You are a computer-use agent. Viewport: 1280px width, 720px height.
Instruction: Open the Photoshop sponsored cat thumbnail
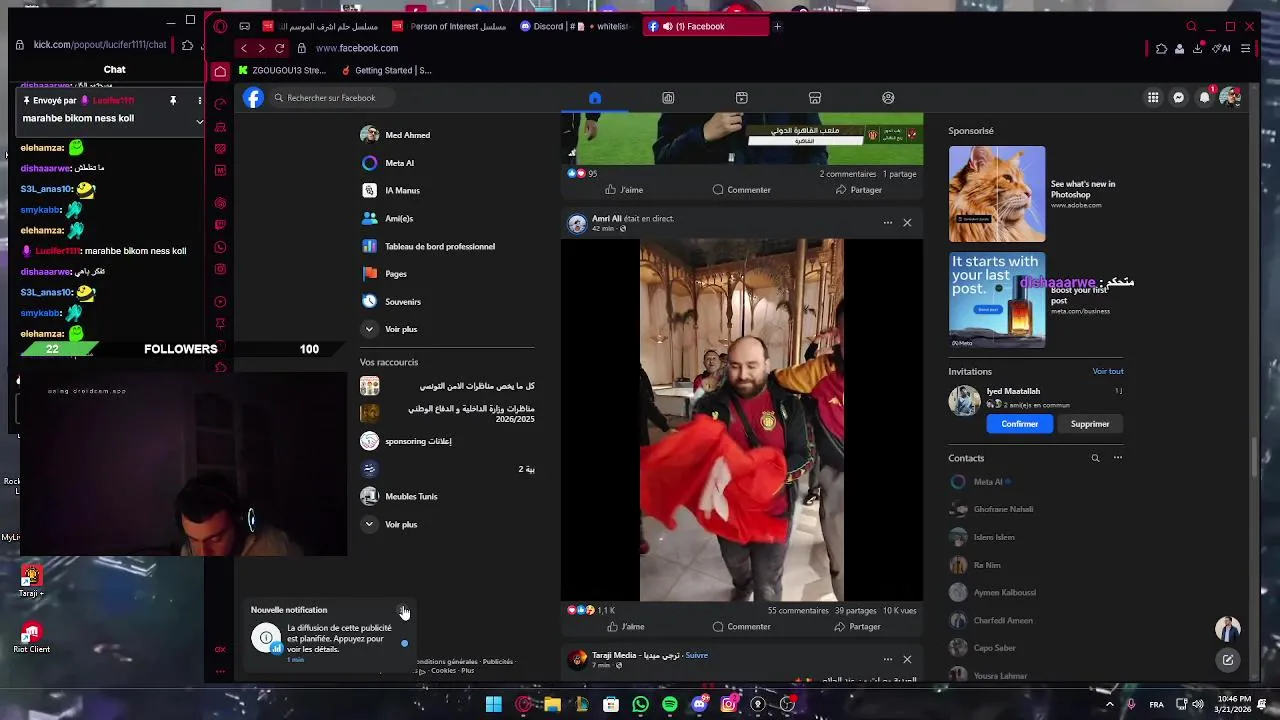pos(997,194)
